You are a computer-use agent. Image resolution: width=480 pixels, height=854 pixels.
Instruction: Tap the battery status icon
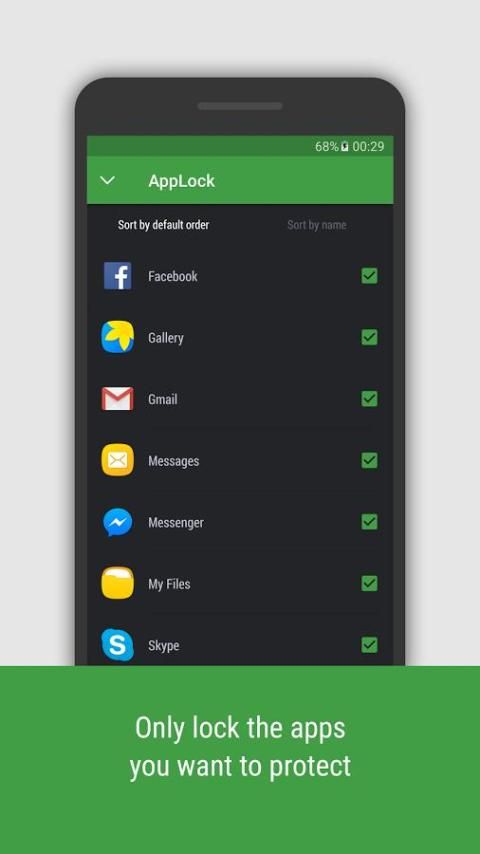coord(345,147)
